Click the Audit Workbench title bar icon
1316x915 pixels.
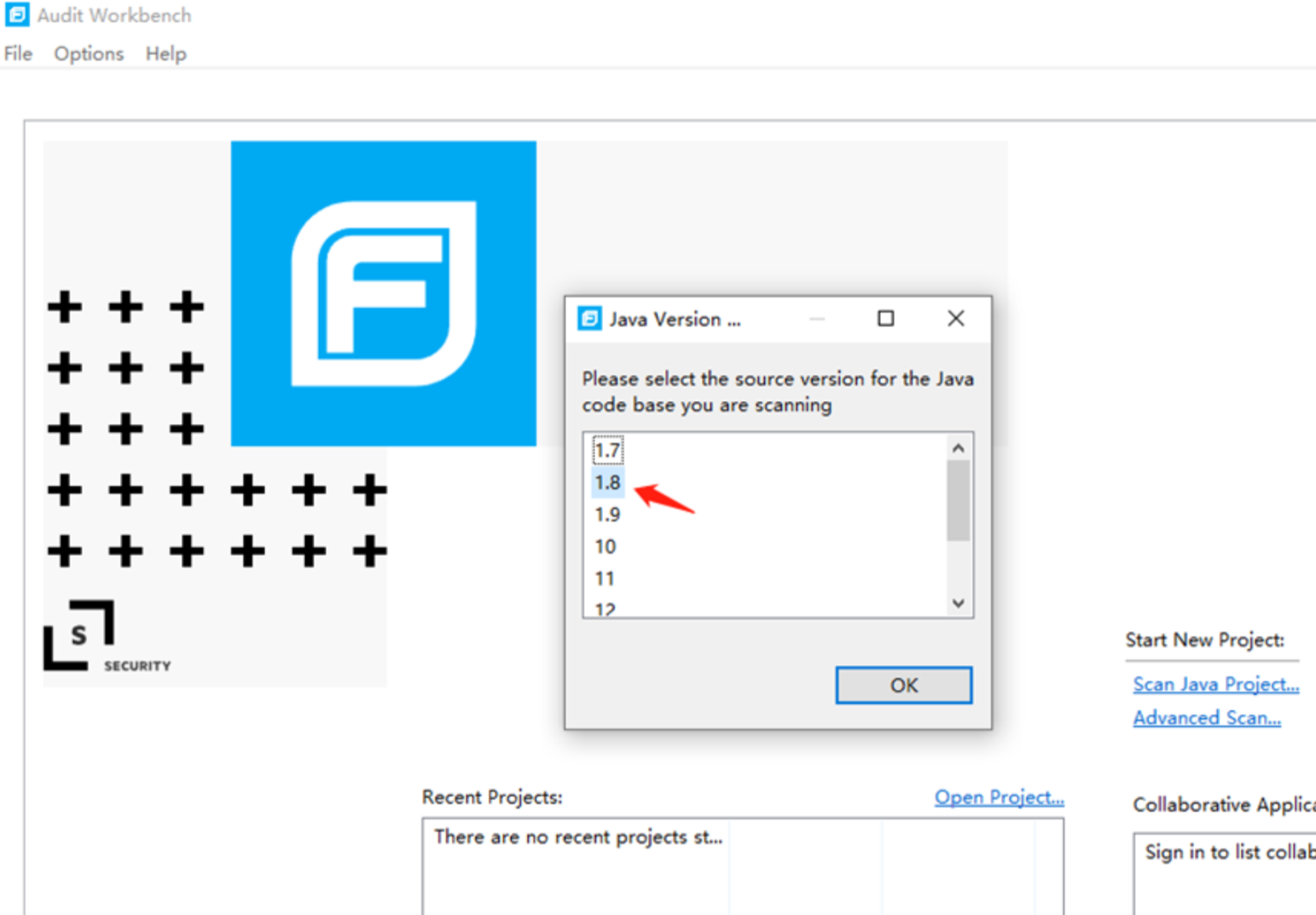coord(16,14)
